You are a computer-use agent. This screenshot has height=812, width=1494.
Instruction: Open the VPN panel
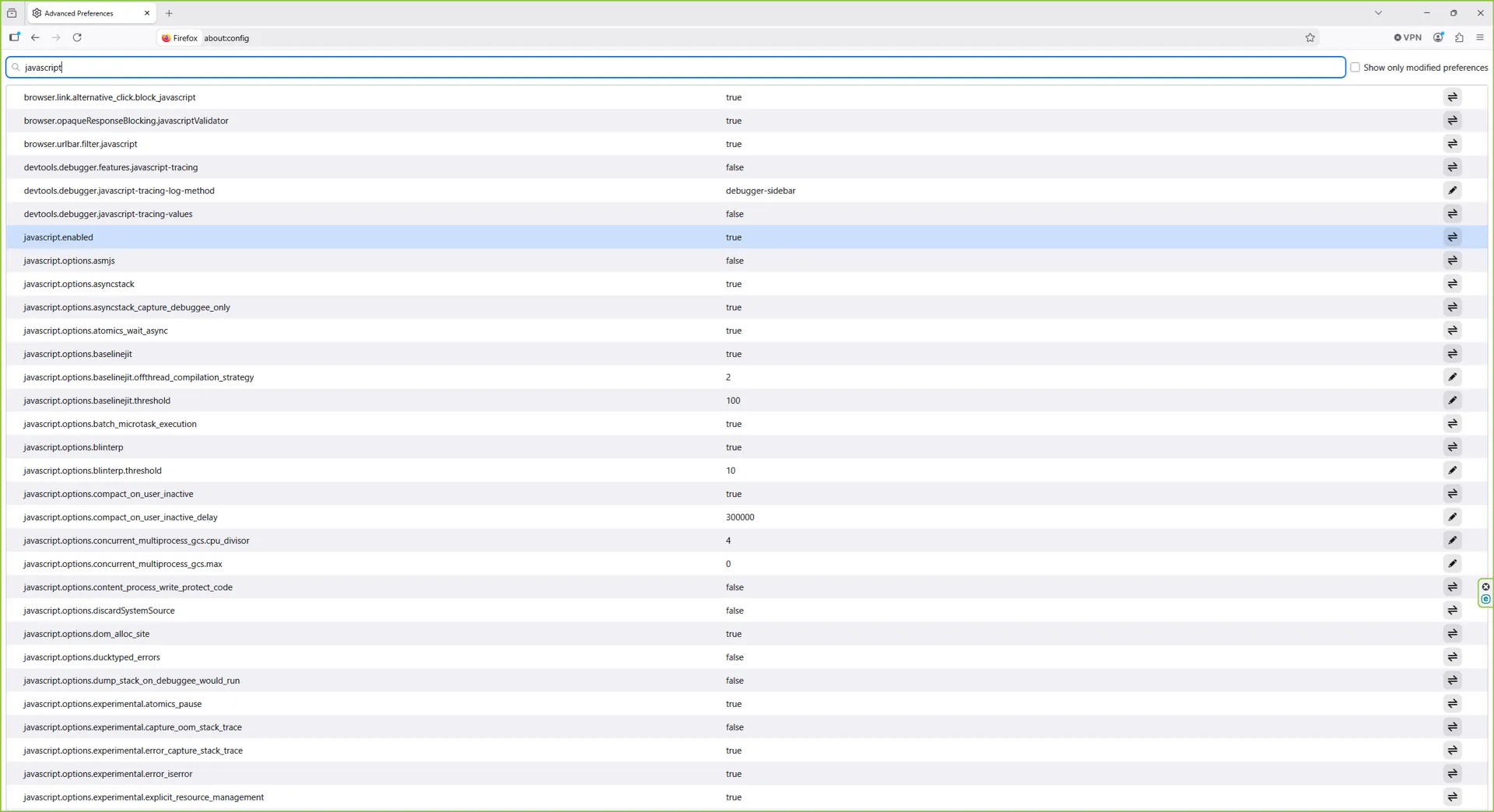(x=1408, y=37)
